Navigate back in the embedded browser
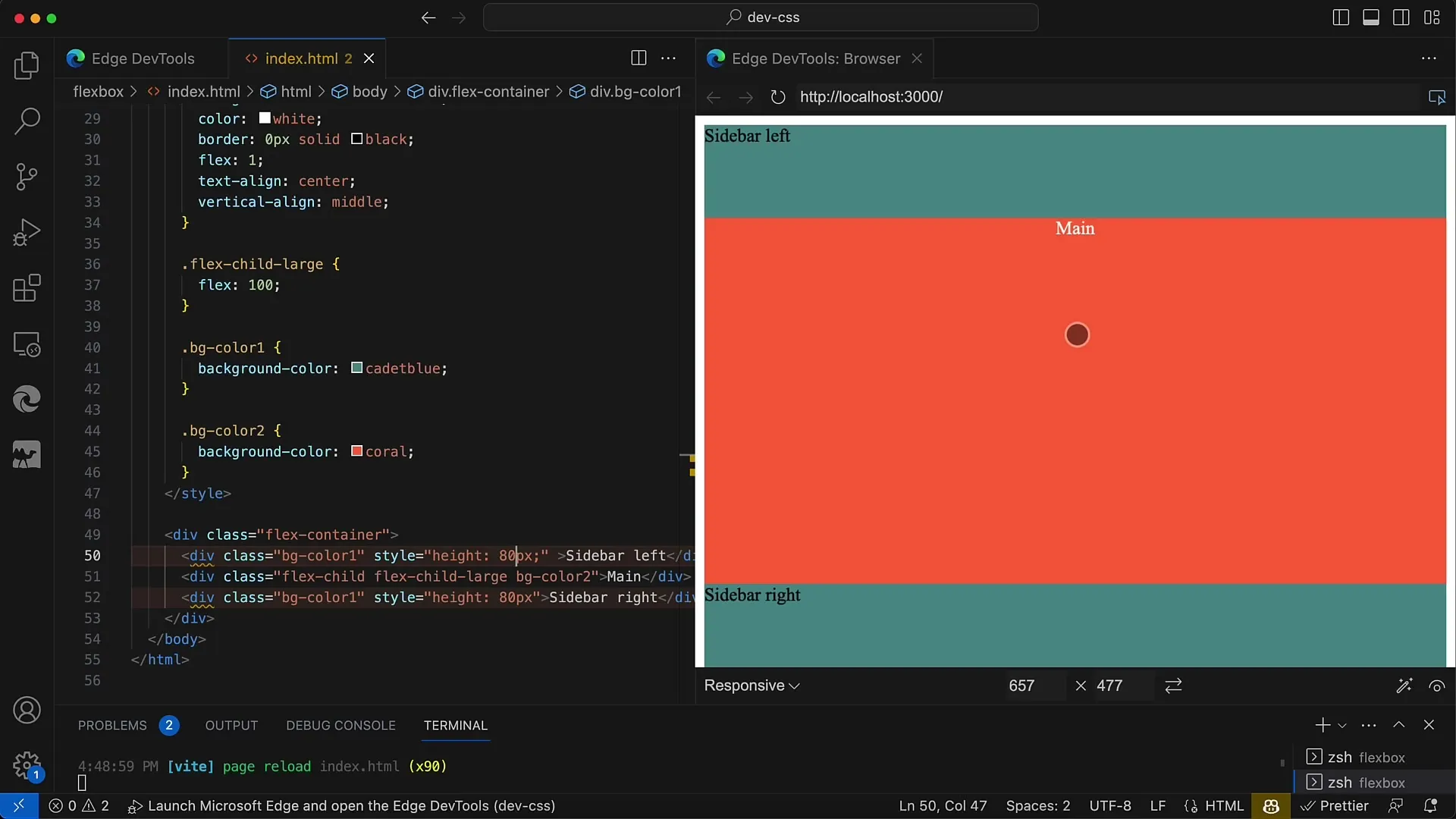1456x819 pixels. (714, 97)
